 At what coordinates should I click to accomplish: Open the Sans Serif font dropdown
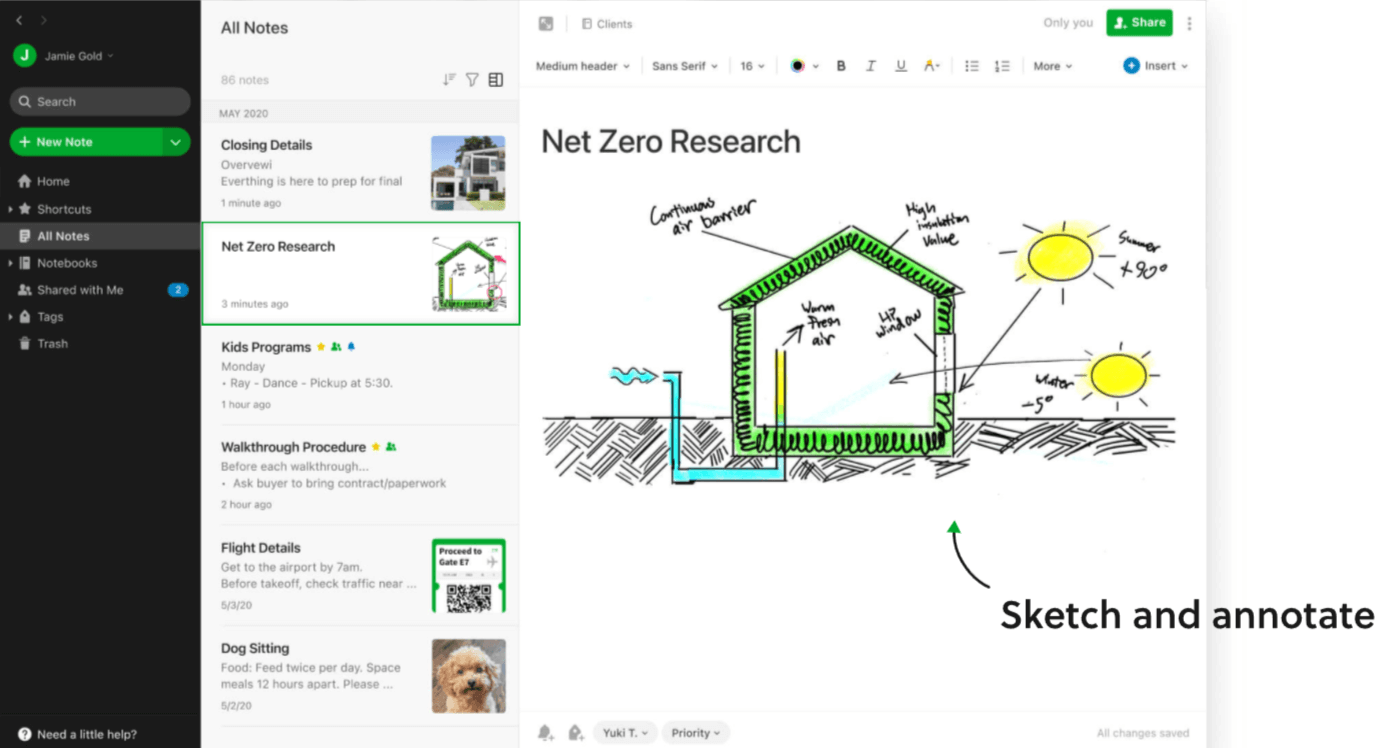click(685, 66)
